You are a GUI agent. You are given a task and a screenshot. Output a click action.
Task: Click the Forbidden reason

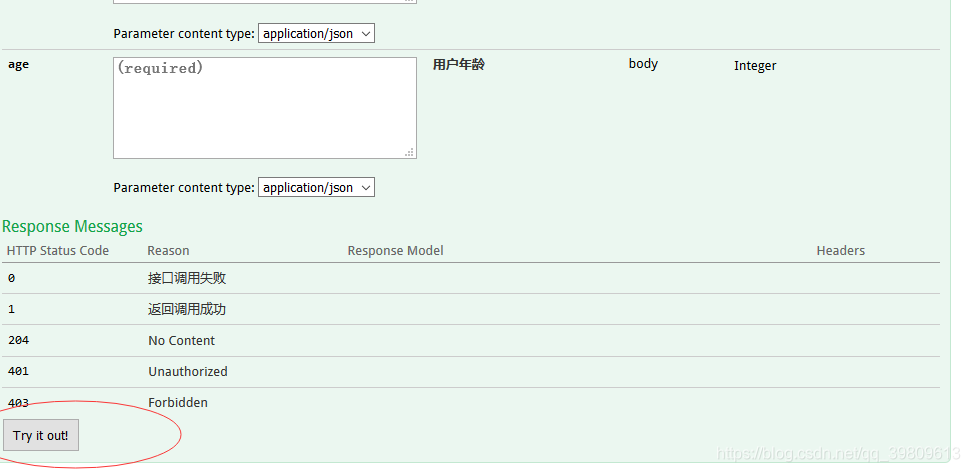(178, 403)
